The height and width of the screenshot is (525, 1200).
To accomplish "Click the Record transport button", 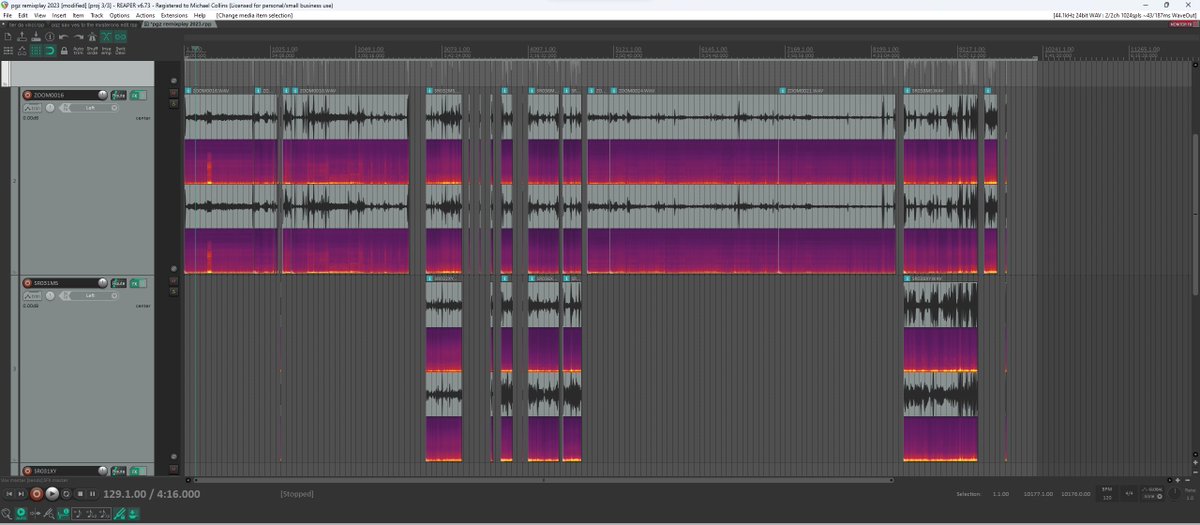I will point(36,494).
